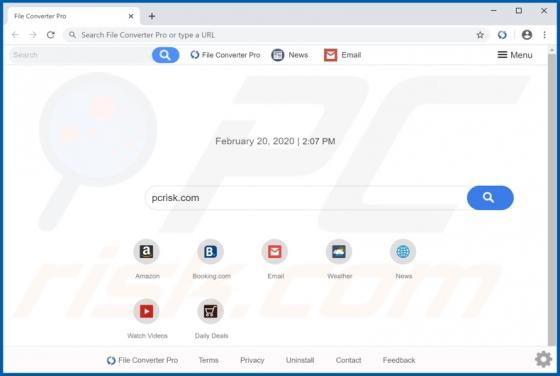
Task: Open the Email shortcut below search box
Action: pyautogui.click(x=275, y=251)
